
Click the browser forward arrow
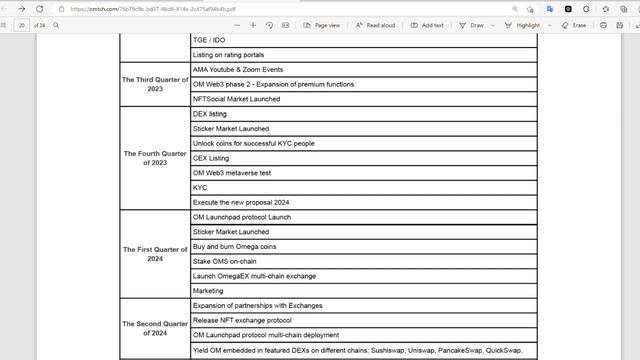point(22,9)
